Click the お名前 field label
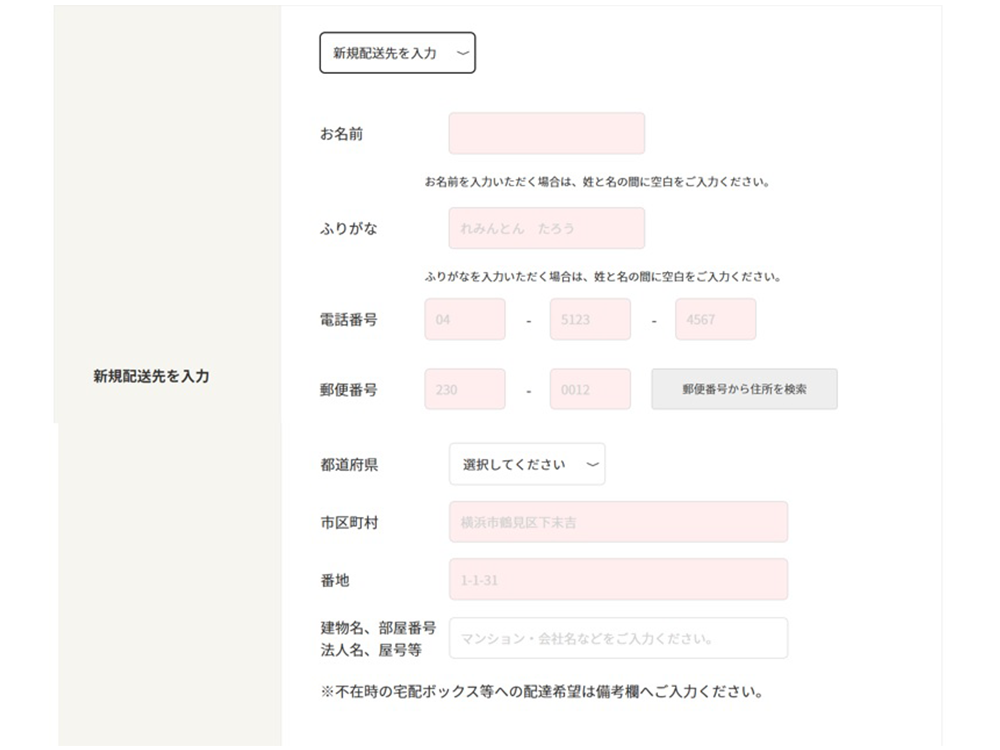Screen dimensions: 1000x750 [x=341, y=134]
